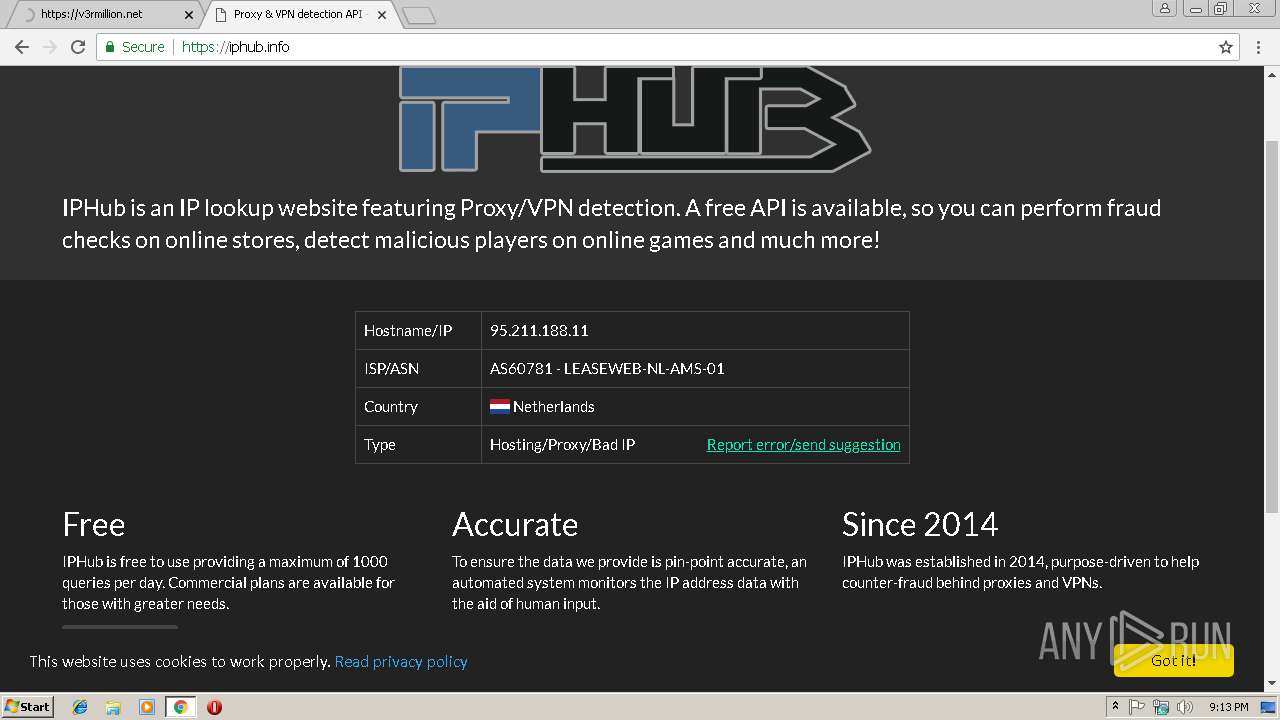Click the Hostname/IP label cell

point(418,331)
